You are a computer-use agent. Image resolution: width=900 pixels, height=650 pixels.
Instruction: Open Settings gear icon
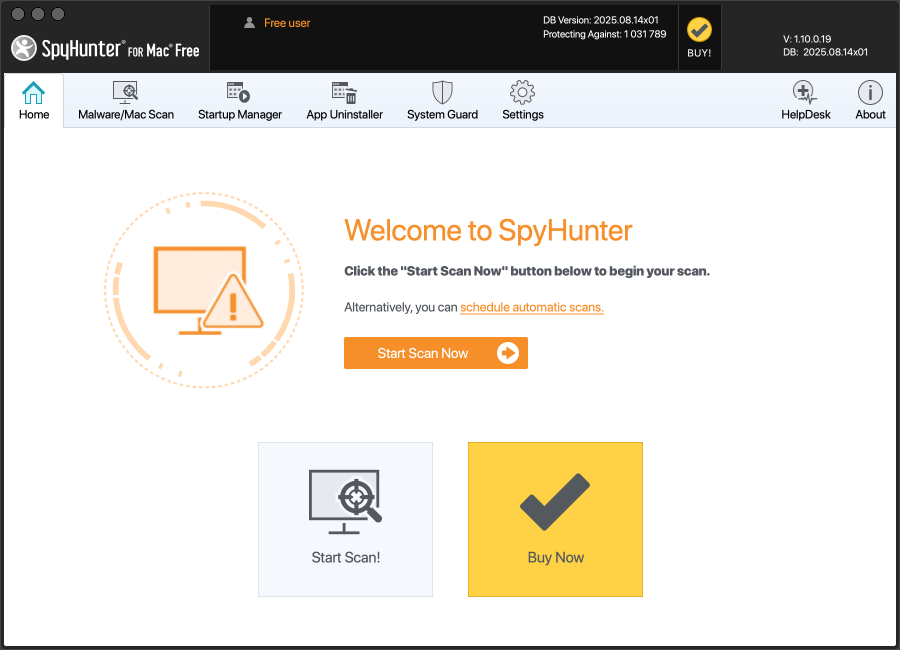point(522,93)
